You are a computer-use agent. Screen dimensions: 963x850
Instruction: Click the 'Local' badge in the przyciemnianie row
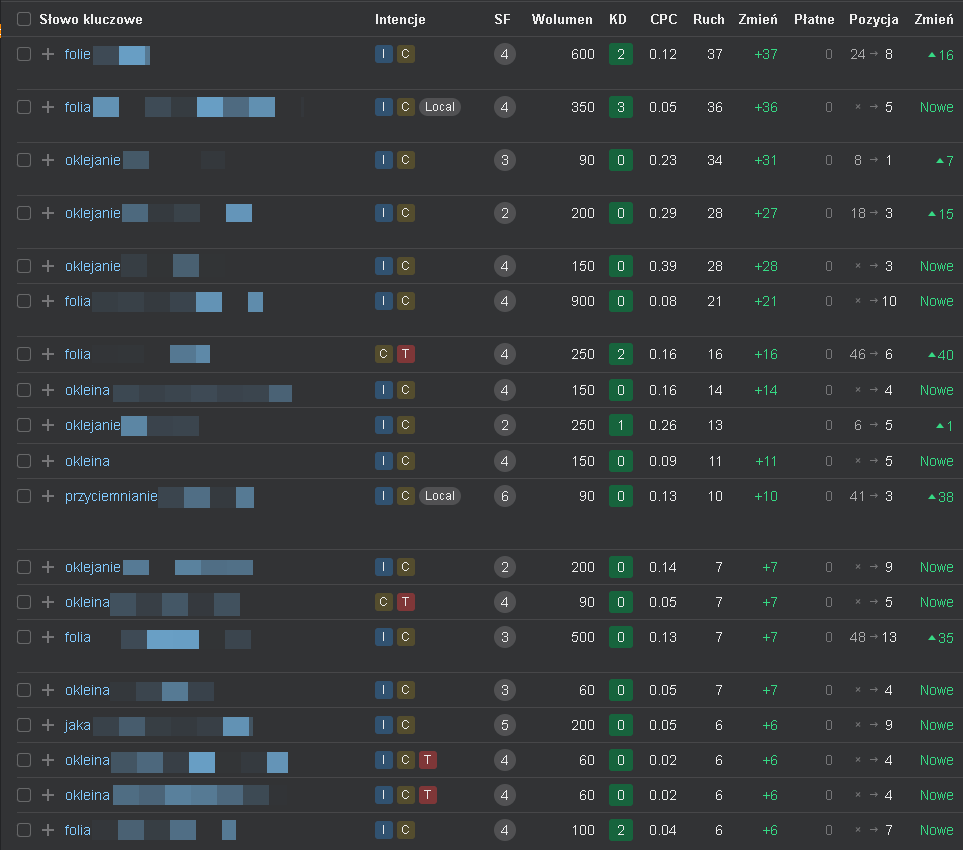(x=440, y=496)
